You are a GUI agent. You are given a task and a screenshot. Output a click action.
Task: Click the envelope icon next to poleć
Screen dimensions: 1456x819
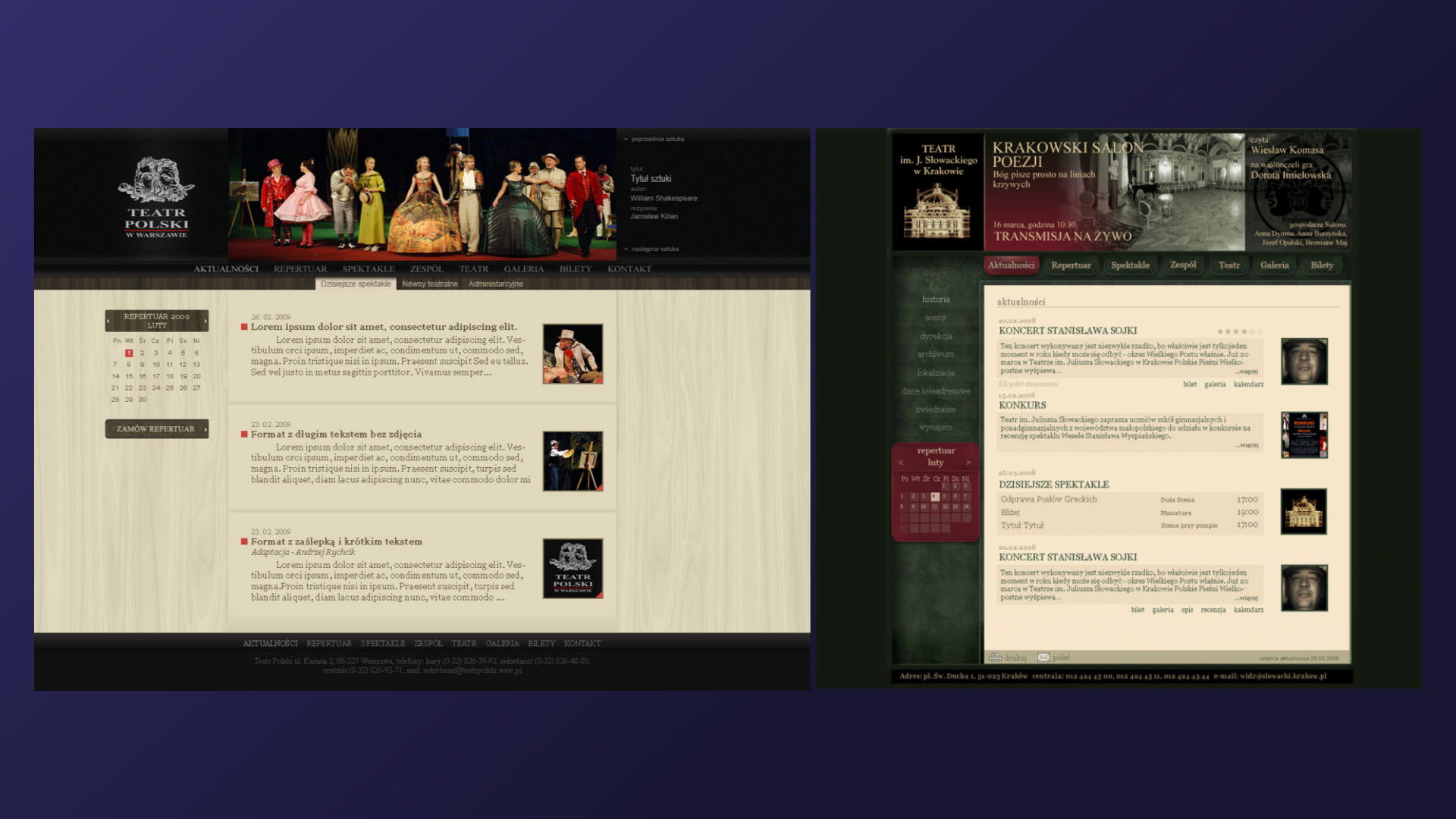coord(1043,657)
